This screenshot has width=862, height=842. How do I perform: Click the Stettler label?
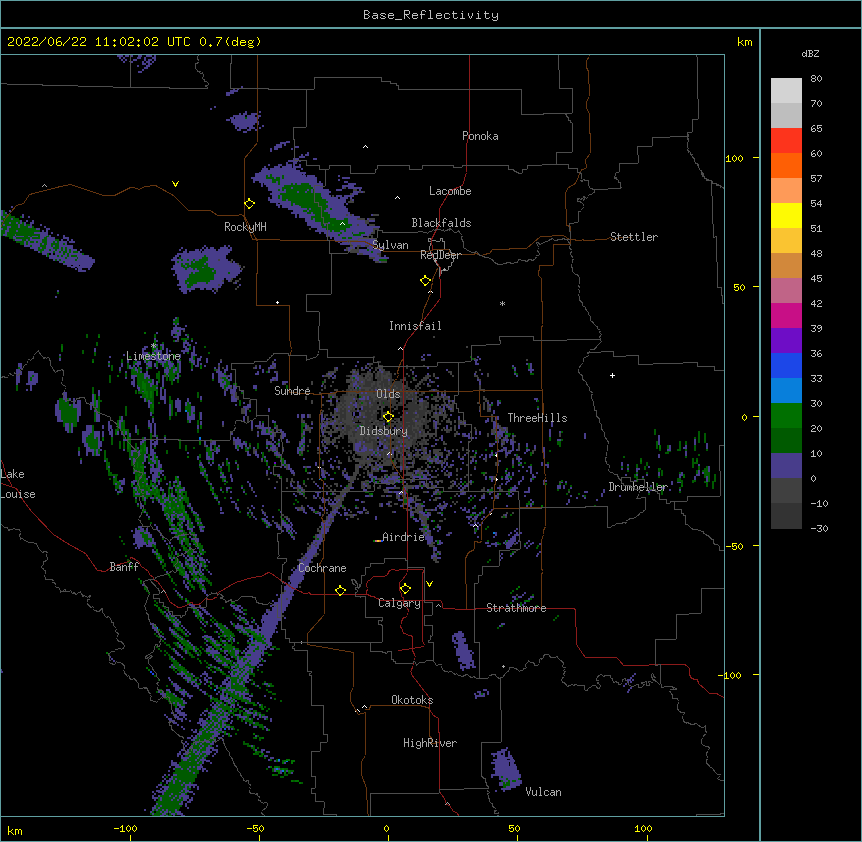click(634, 237)
